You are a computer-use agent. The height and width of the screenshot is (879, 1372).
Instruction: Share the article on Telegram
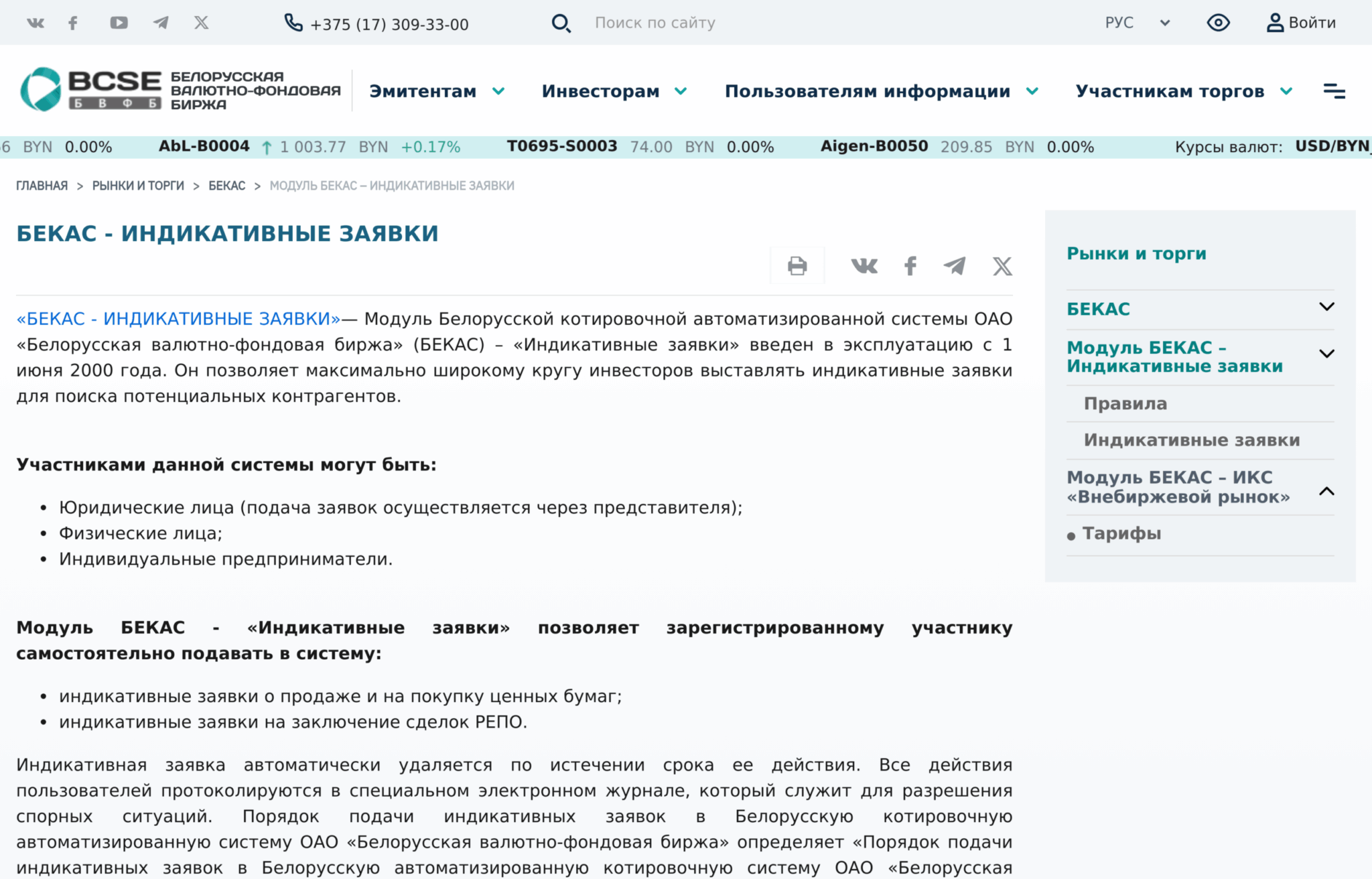coord(955,266)
